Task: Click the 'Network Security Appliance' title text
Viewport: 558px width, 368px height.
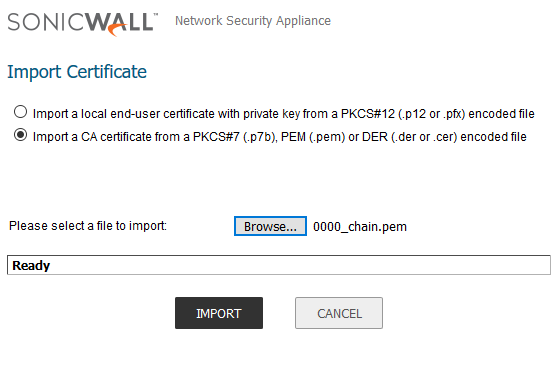Action: pos(253,21)
